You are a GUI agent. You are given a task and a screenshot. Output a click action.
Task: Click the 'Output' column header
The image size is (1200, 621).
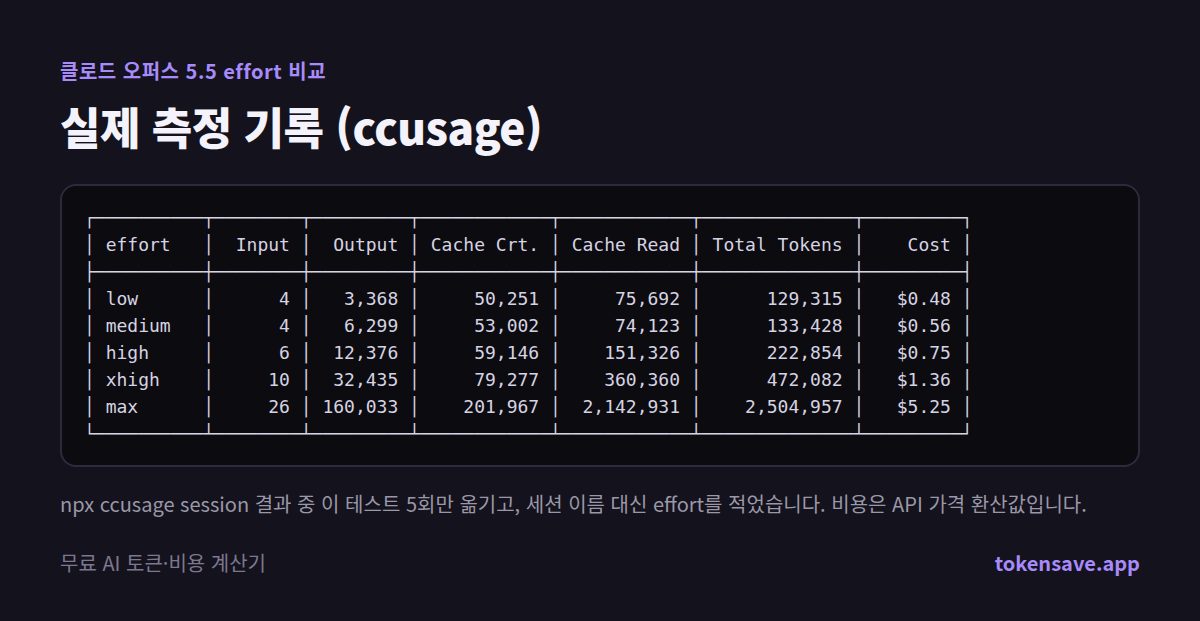coord(365,244)
